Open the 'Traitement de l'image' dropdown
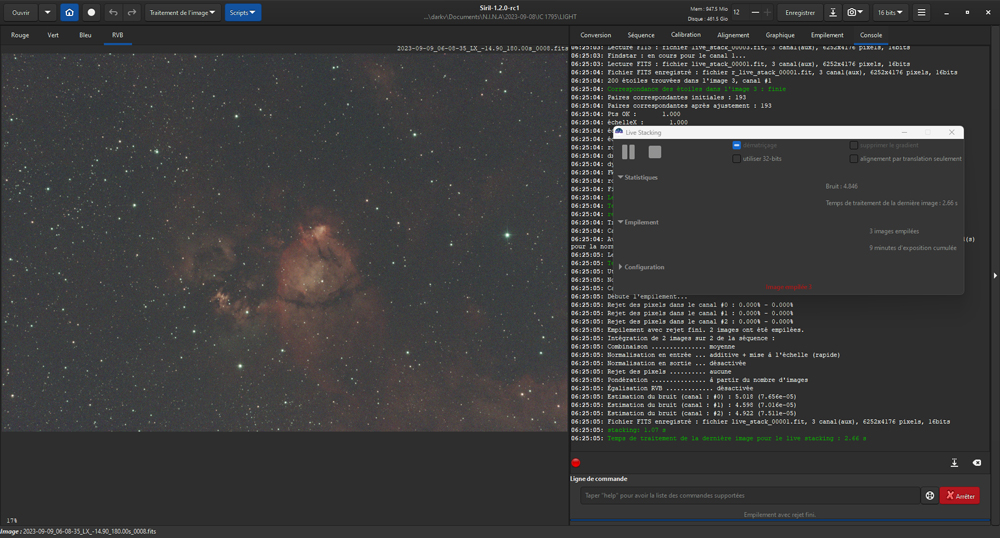 point(182,13)
